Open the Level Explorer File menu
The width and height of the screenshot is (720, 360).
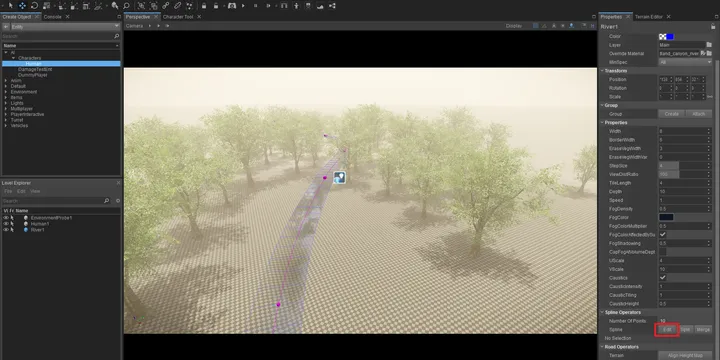[7, 191]
